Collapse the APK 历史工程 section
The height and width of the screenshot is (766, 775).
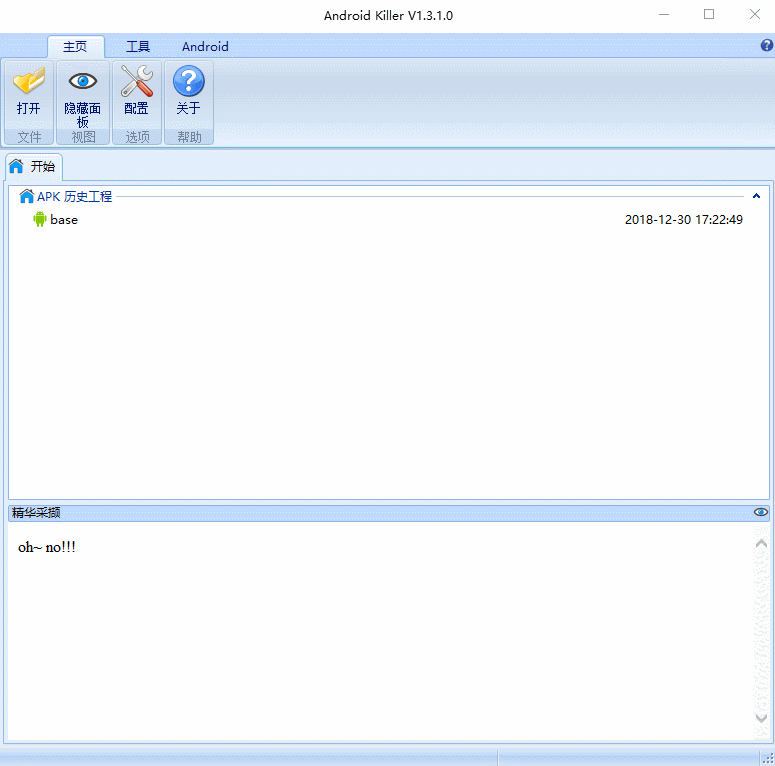pos(756,196)
